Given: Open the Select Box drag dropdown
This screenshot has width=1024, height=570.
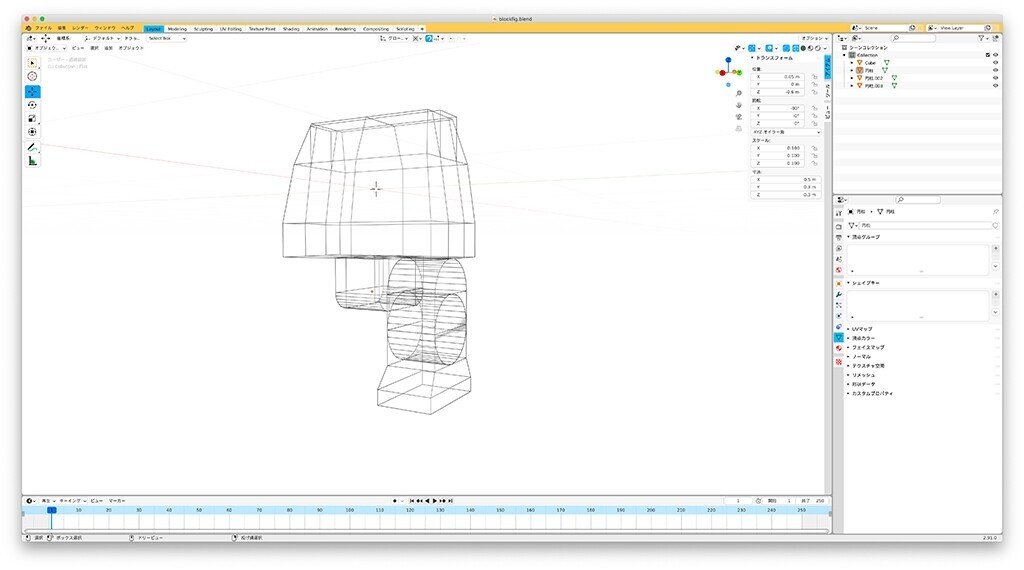Looking at the screenshot, I should [x=167, y=39].
